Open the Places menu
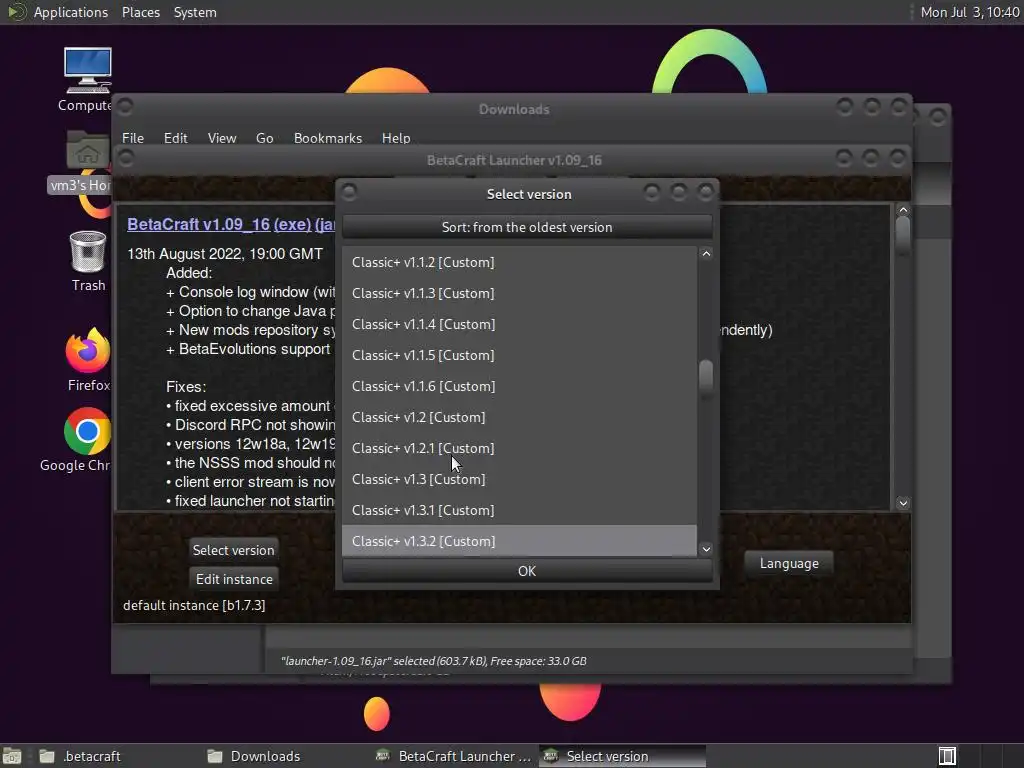The height and width of the screenshot is (768, 1024). click(140, 12)
